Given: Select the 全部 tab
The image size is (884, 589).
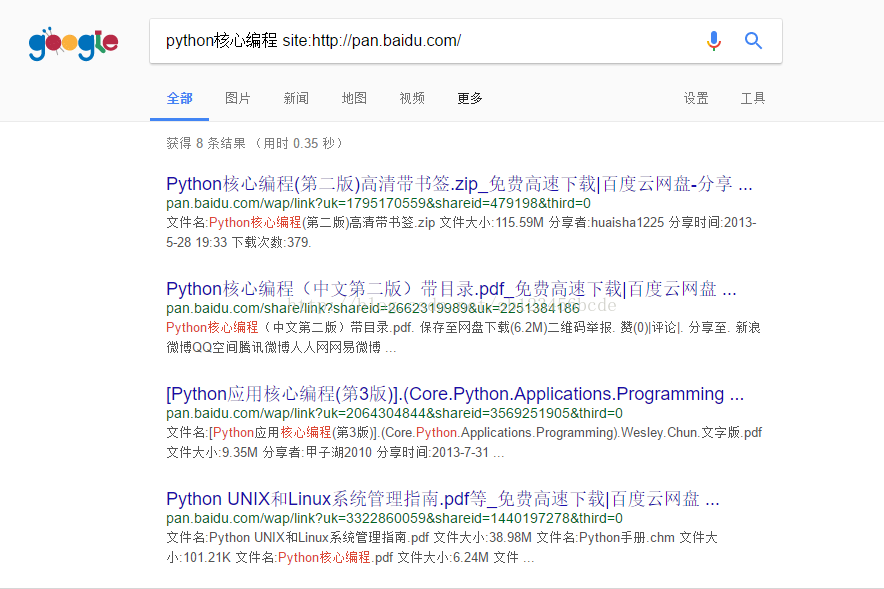Looking at the screenshot, I should 179,98.
